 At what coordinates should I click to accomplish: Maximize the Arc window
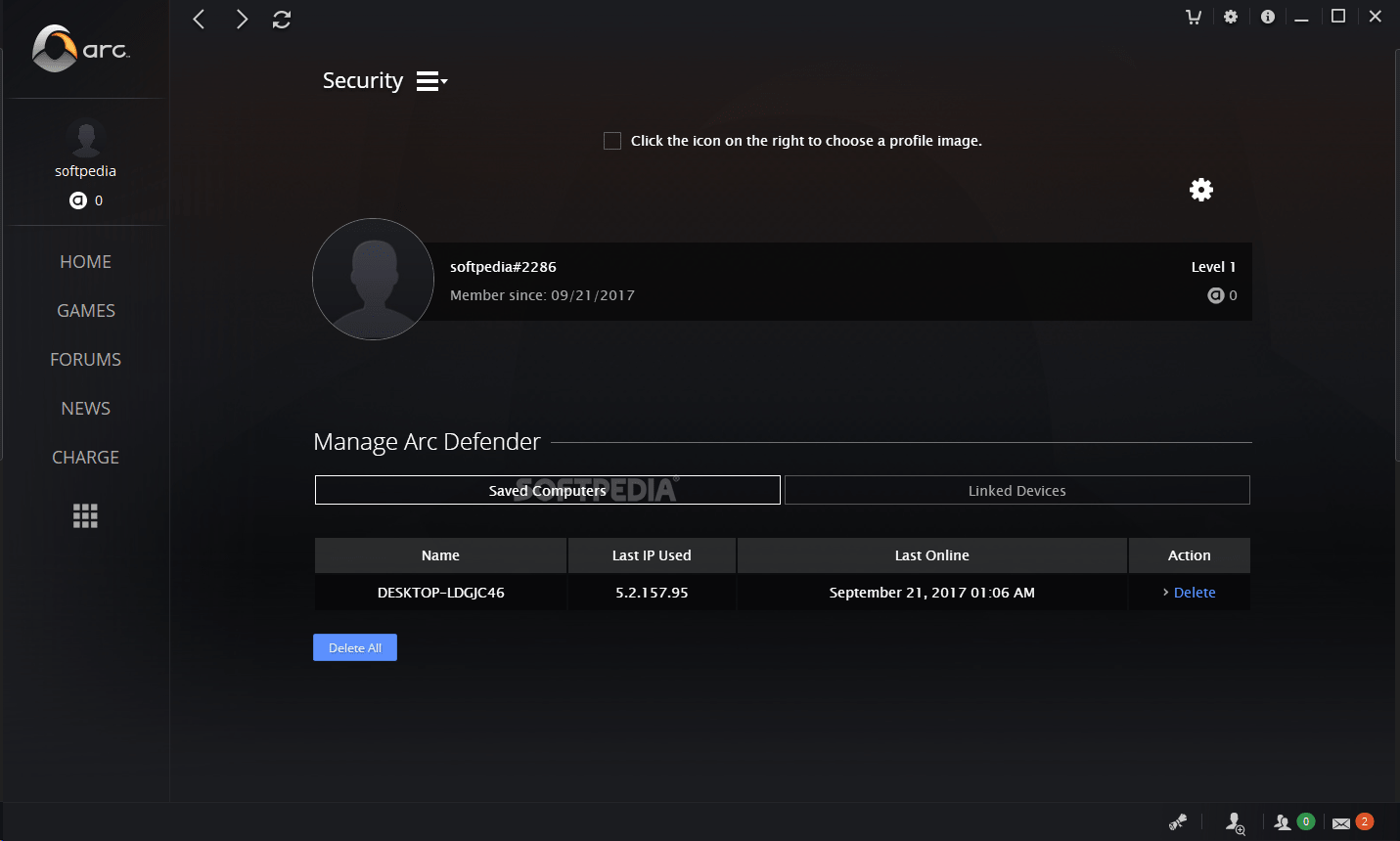coord(1338,17)
